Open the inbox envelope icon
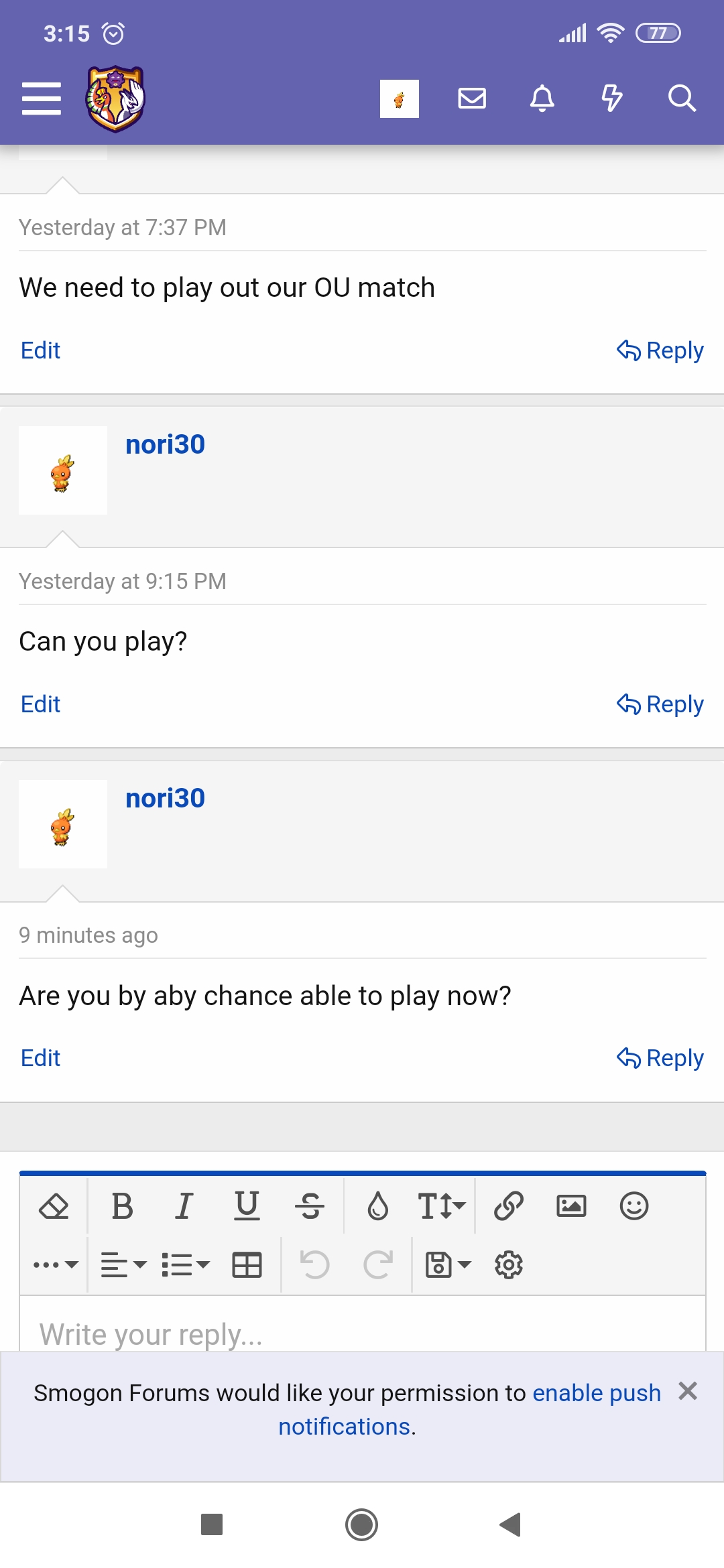724x1568 pixels. tap(472, 99)
